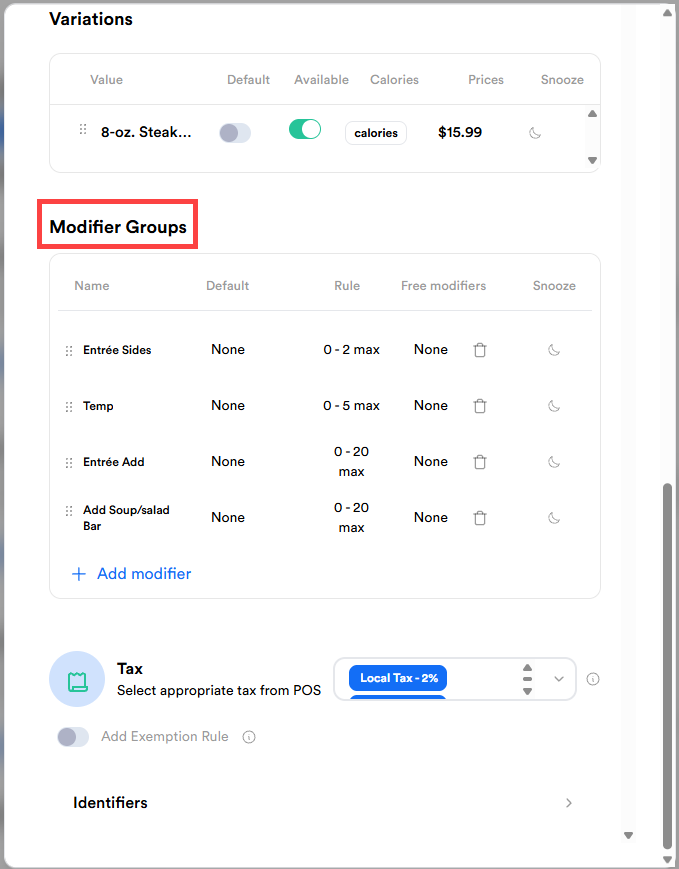Select the Local Tax - 2% tag
The width and height of the screenshot is (679, 869).
click(398, 678)
